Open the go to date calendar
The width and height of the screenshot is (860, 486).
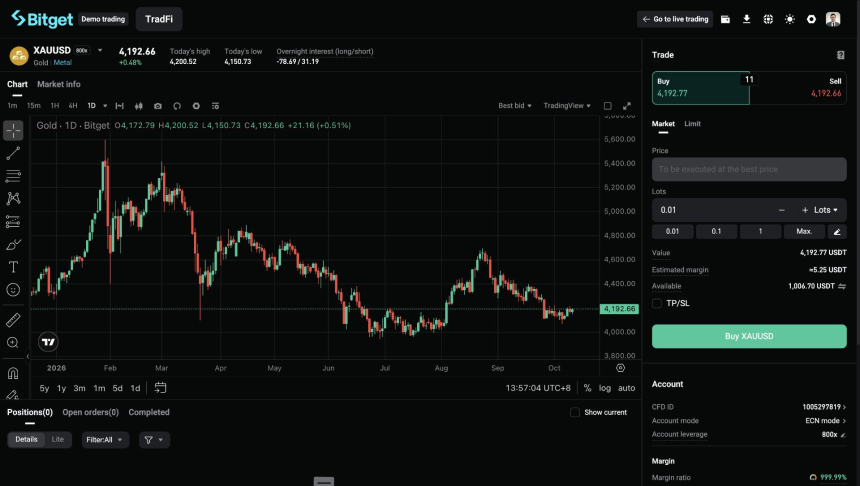point(160,388)
